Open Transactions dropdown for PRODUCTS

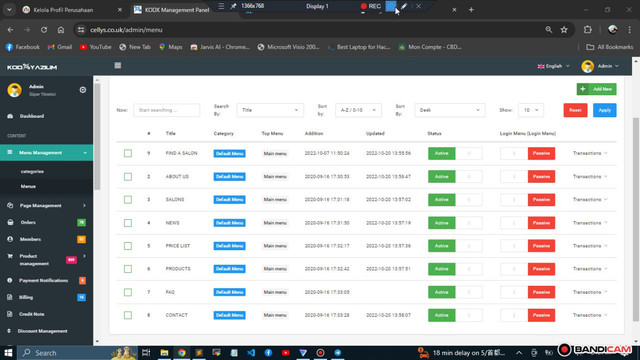[590, 269]
